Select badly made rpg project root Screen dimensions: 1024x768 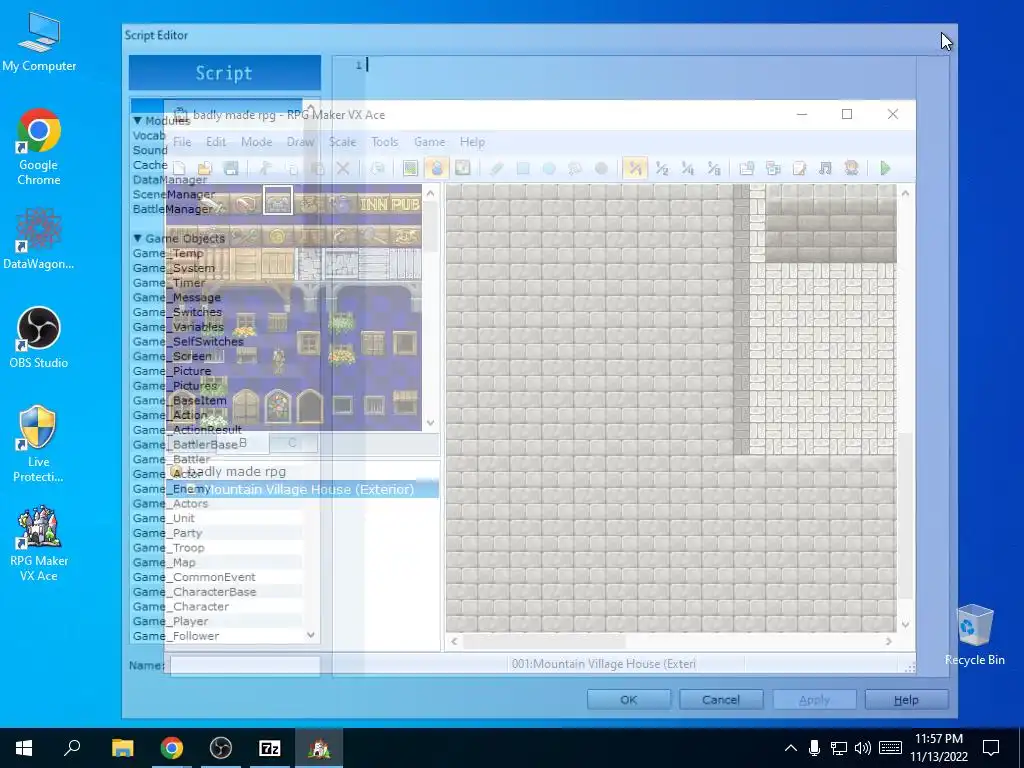tap(237, 472)
